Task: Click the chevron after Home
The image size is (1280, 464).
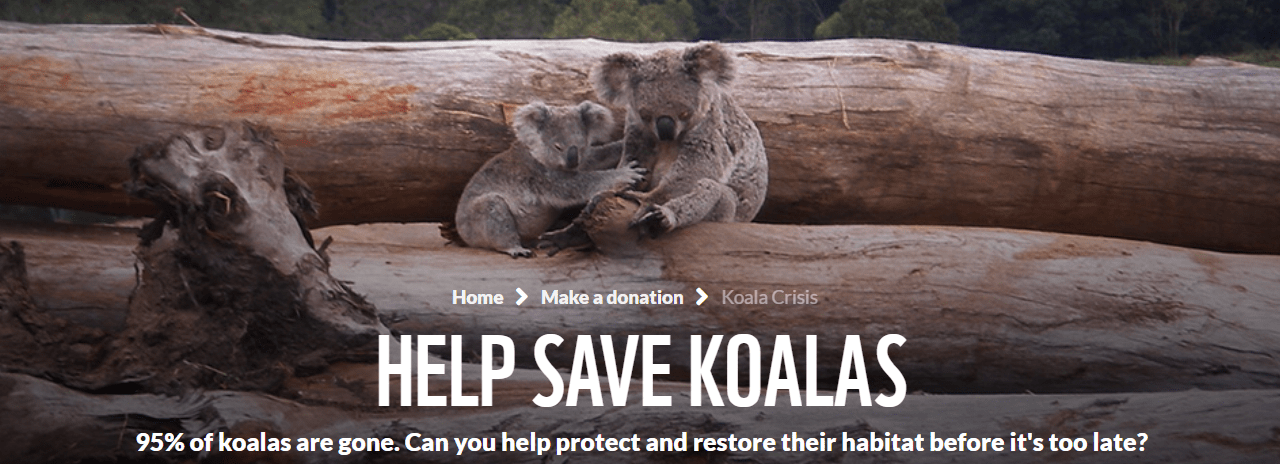Action: pos(522,297)
